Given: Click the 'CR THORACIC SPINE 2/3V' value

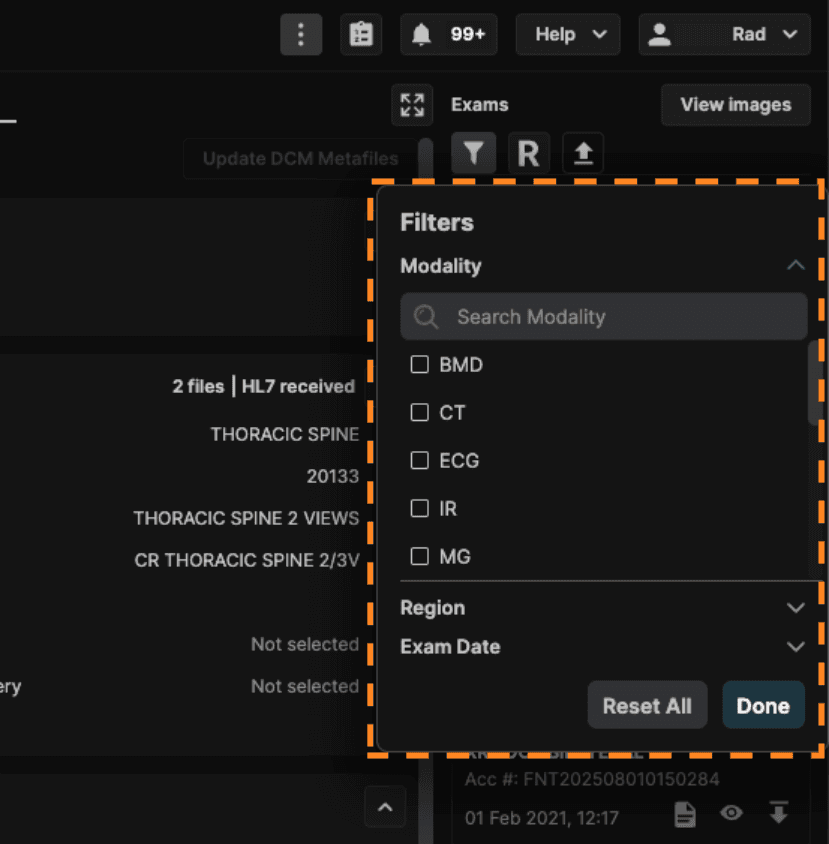Looking at the screenshot, I should click(247, 560).
